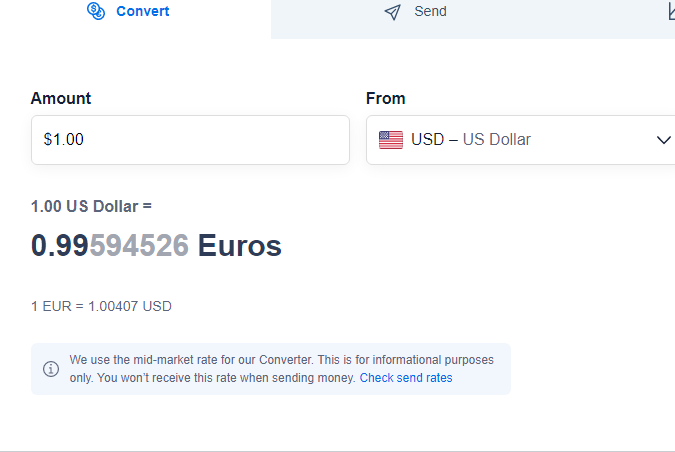Expand the From currency chevron arrow
The height and width of the screenshot is (452, 675).
[x=663, y=140]
